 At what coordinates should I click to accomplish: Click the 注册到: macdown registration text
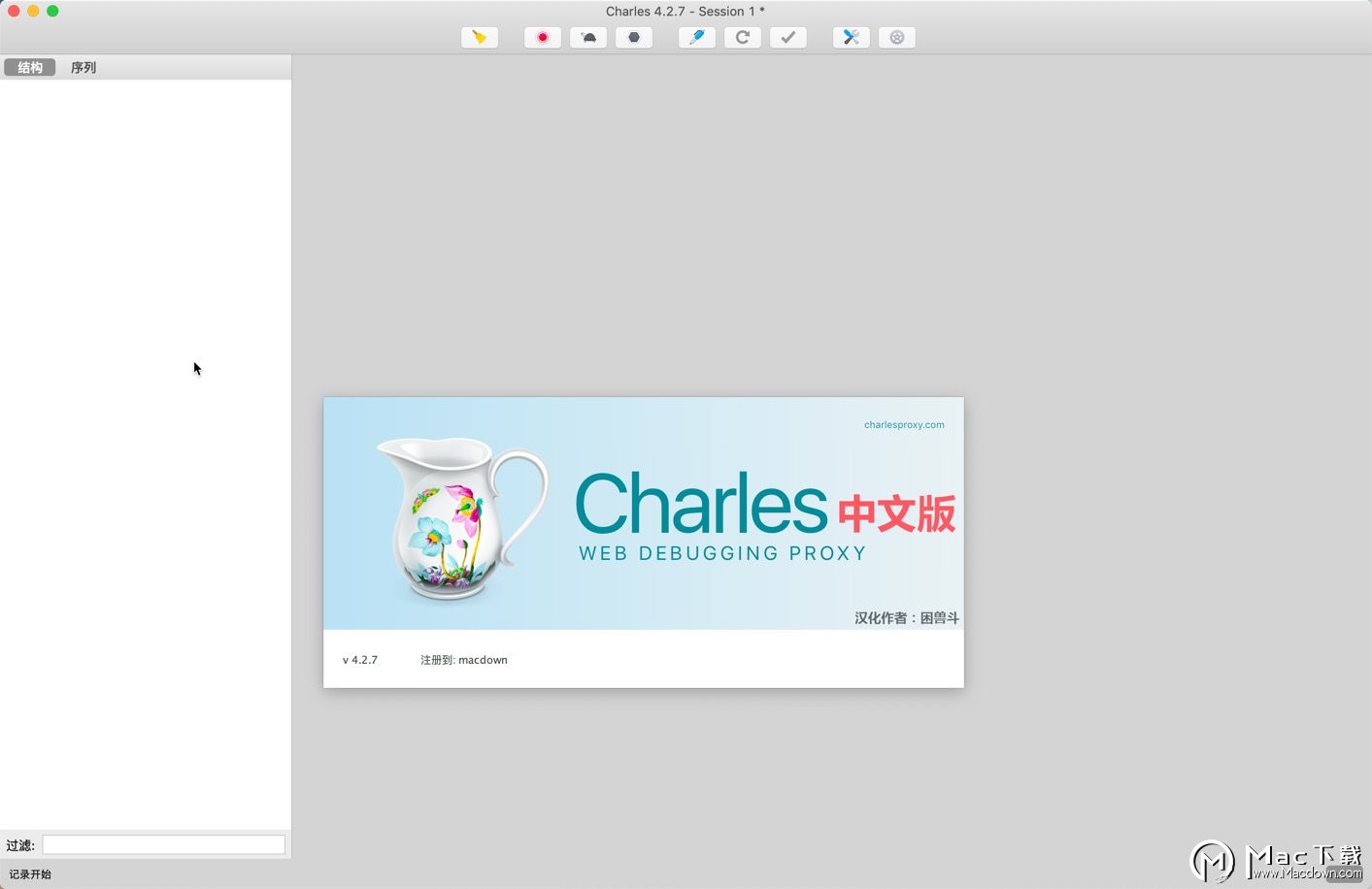[464, 660]
